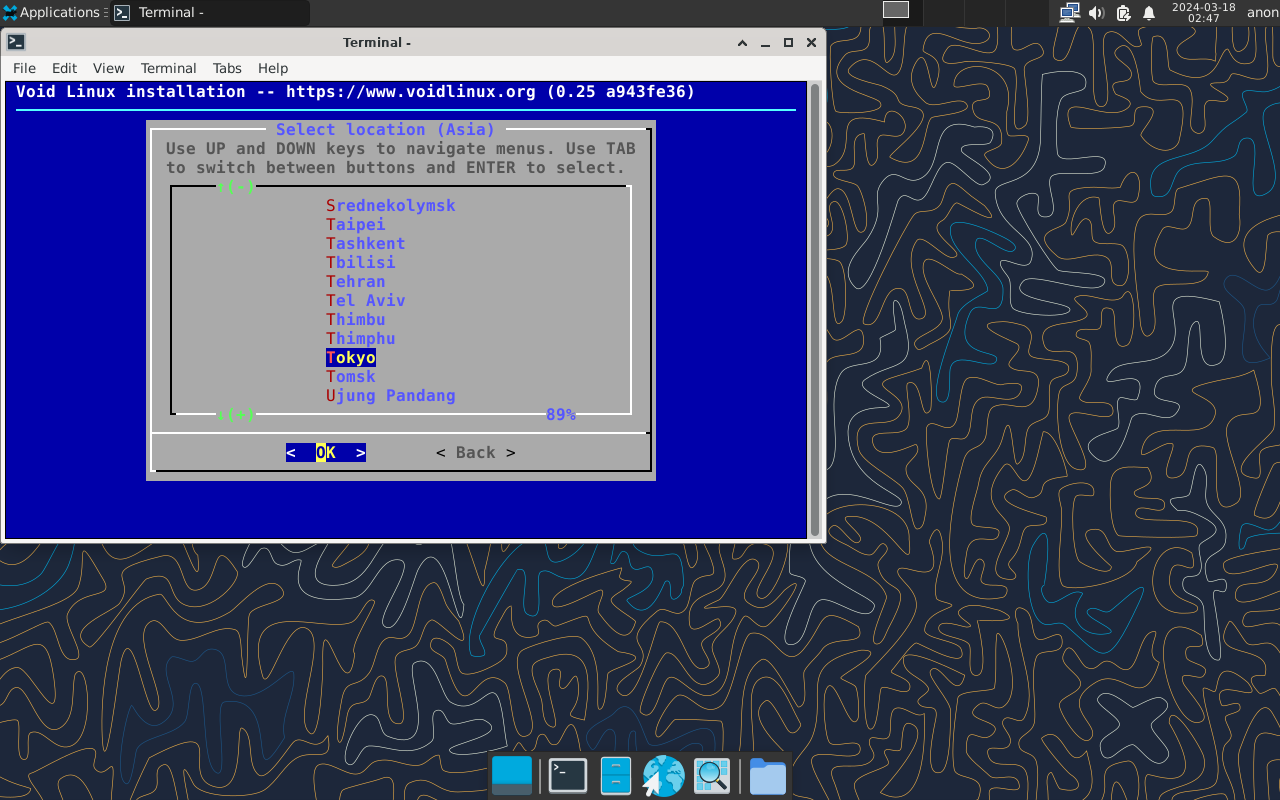
Task: Click the Back button in the dialog
Action: (x=476, y=452)
